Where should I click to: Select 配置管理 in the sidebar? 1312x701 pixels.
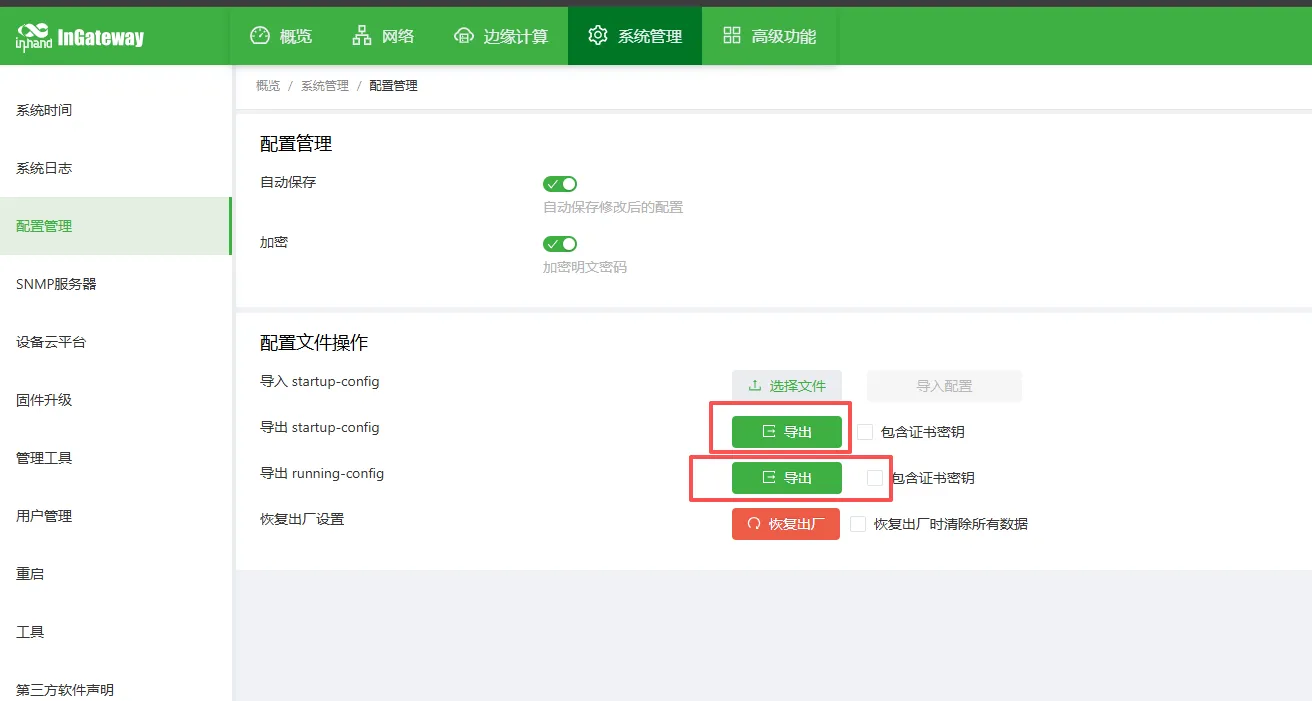click(115, 226)
